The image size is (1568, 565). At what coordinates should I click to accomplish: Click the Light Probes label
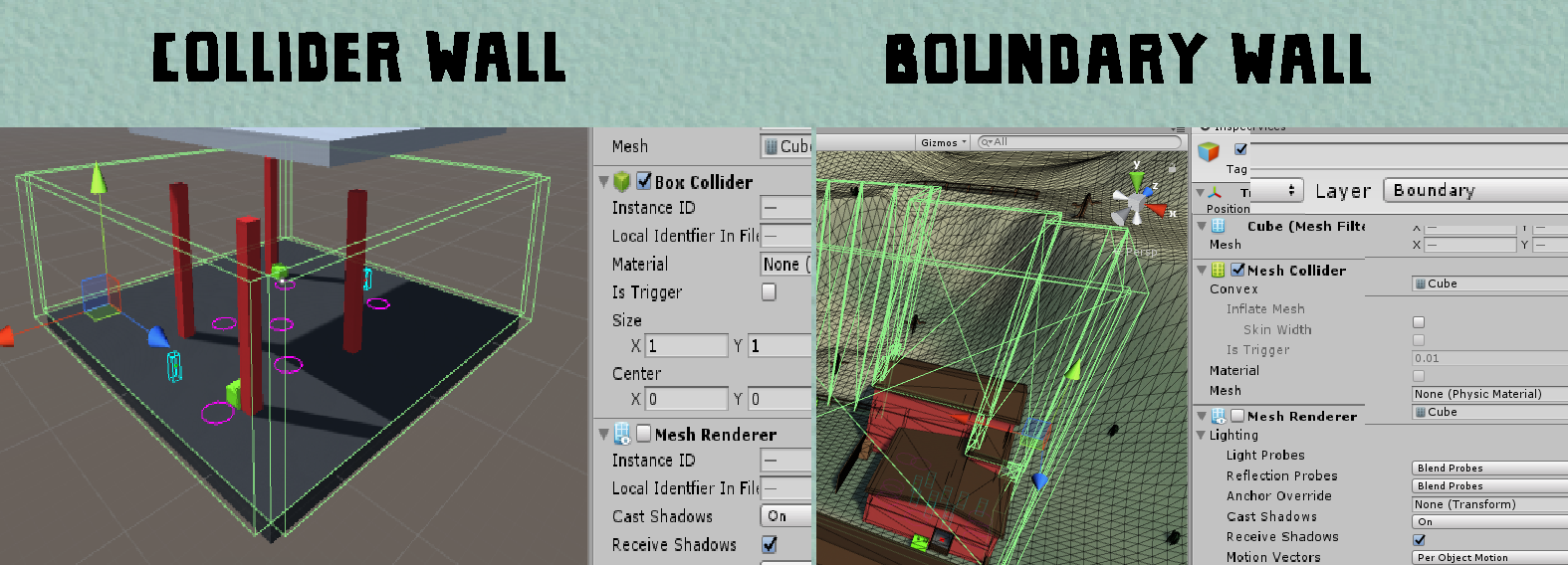click(x=1265, y=455)
